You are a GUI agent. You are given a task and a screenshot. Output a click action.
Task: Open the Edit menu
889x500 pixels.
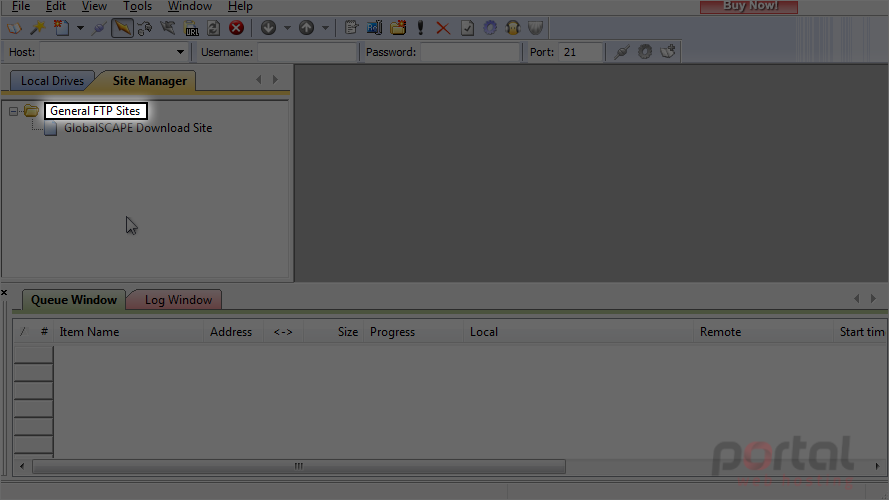click(x=56, y=6)
